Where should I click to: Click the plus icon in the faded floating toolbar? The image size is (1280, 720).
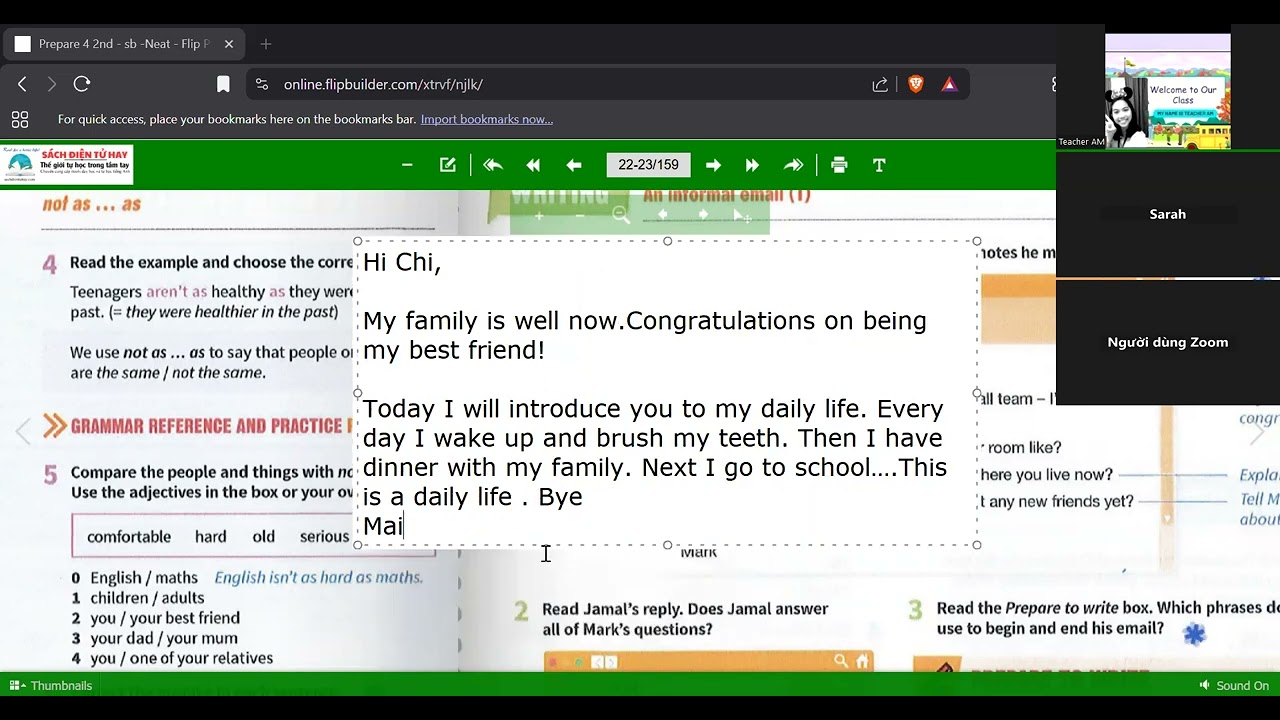(x=539, y=215)
